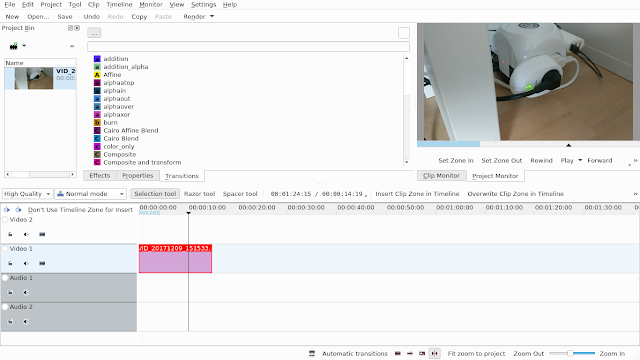Mute the Audio 2 track
This screenshot has height=360, width=640.
[x=26, y=321]
